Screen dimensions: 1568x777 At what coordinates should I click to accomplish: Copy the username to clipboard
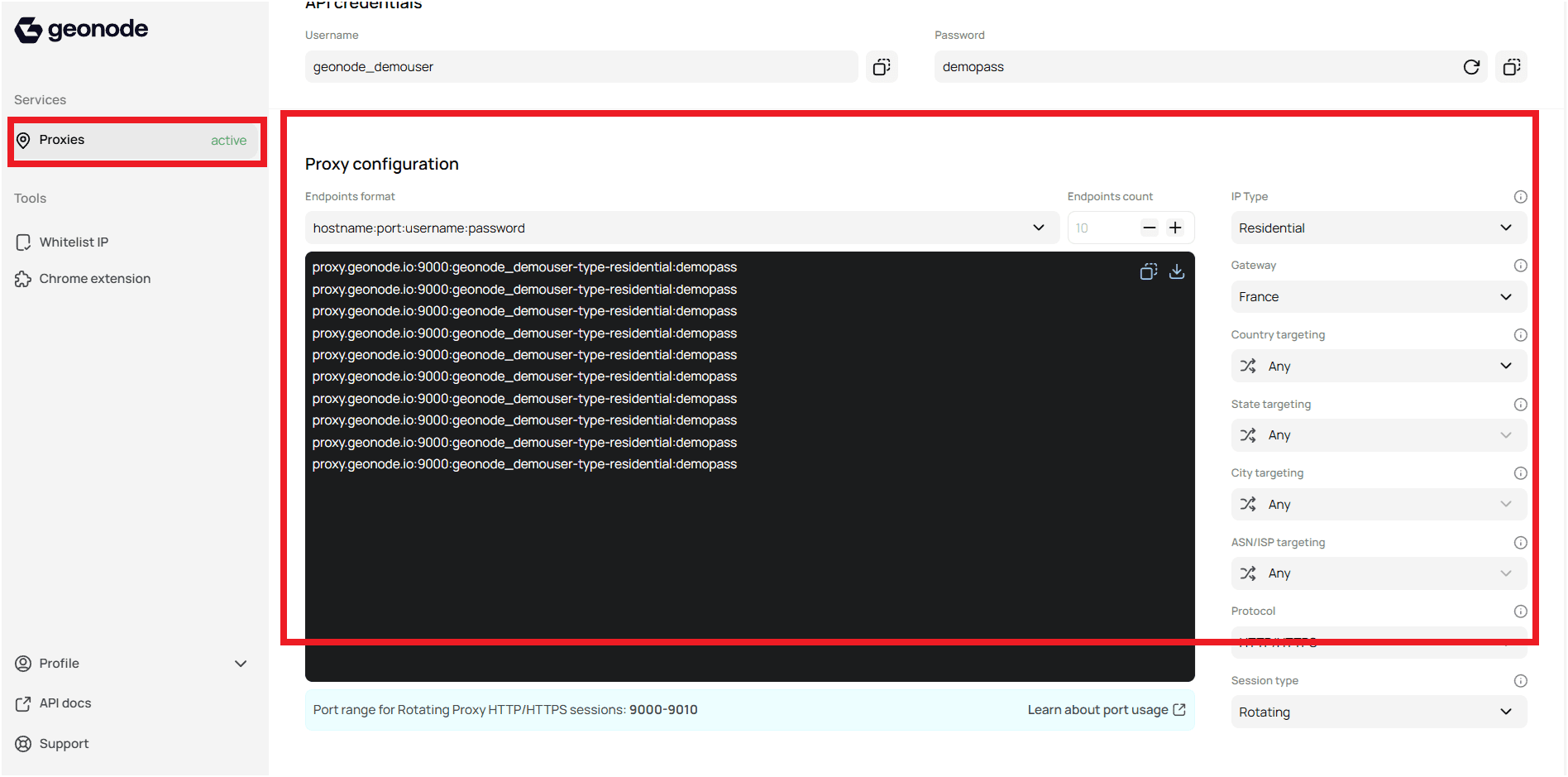882,66
